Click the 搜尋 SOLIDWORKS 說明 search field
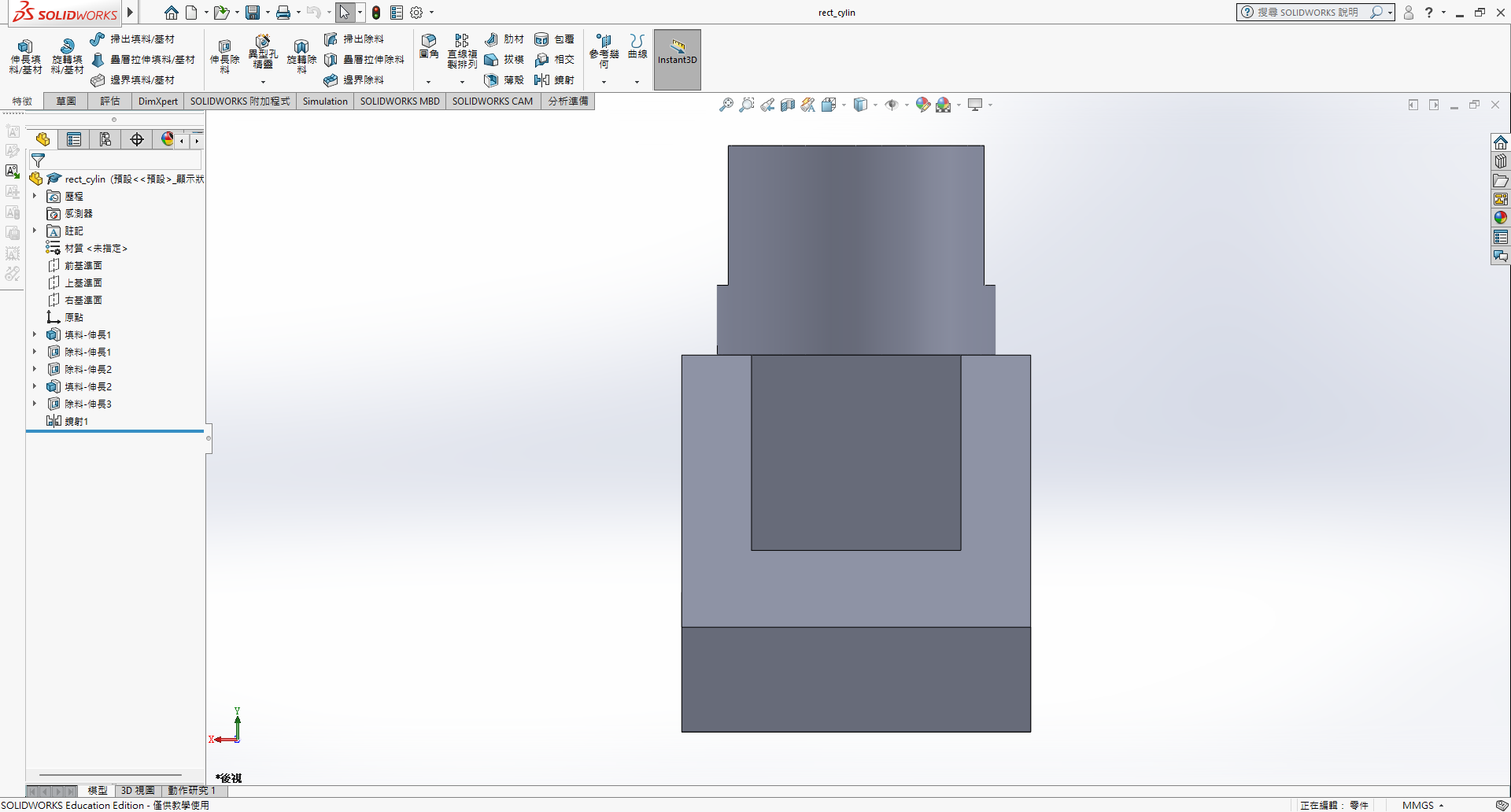Image resolution: width=1511 pixels, height=812 pixels. click(1307, 13)
